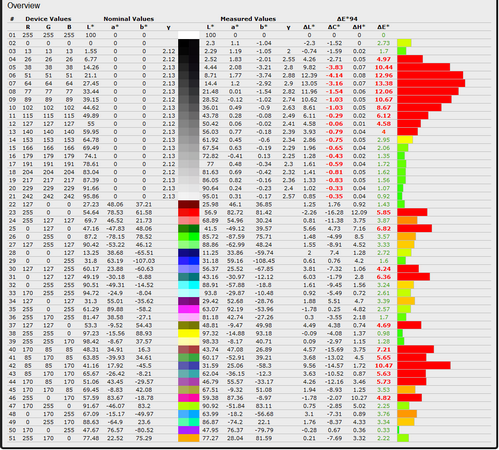Click the red ΔE bar in row 42
The width and height of the screenshot is (499, 450).
pyautogui.click(x=424, y=366)
